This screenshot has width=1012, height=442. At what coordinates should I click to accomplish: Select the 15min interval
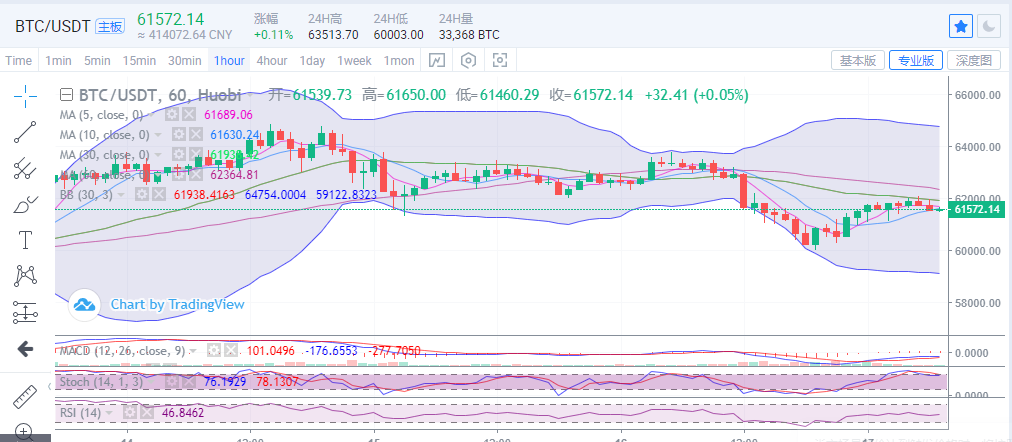click(x=139, y=61)
